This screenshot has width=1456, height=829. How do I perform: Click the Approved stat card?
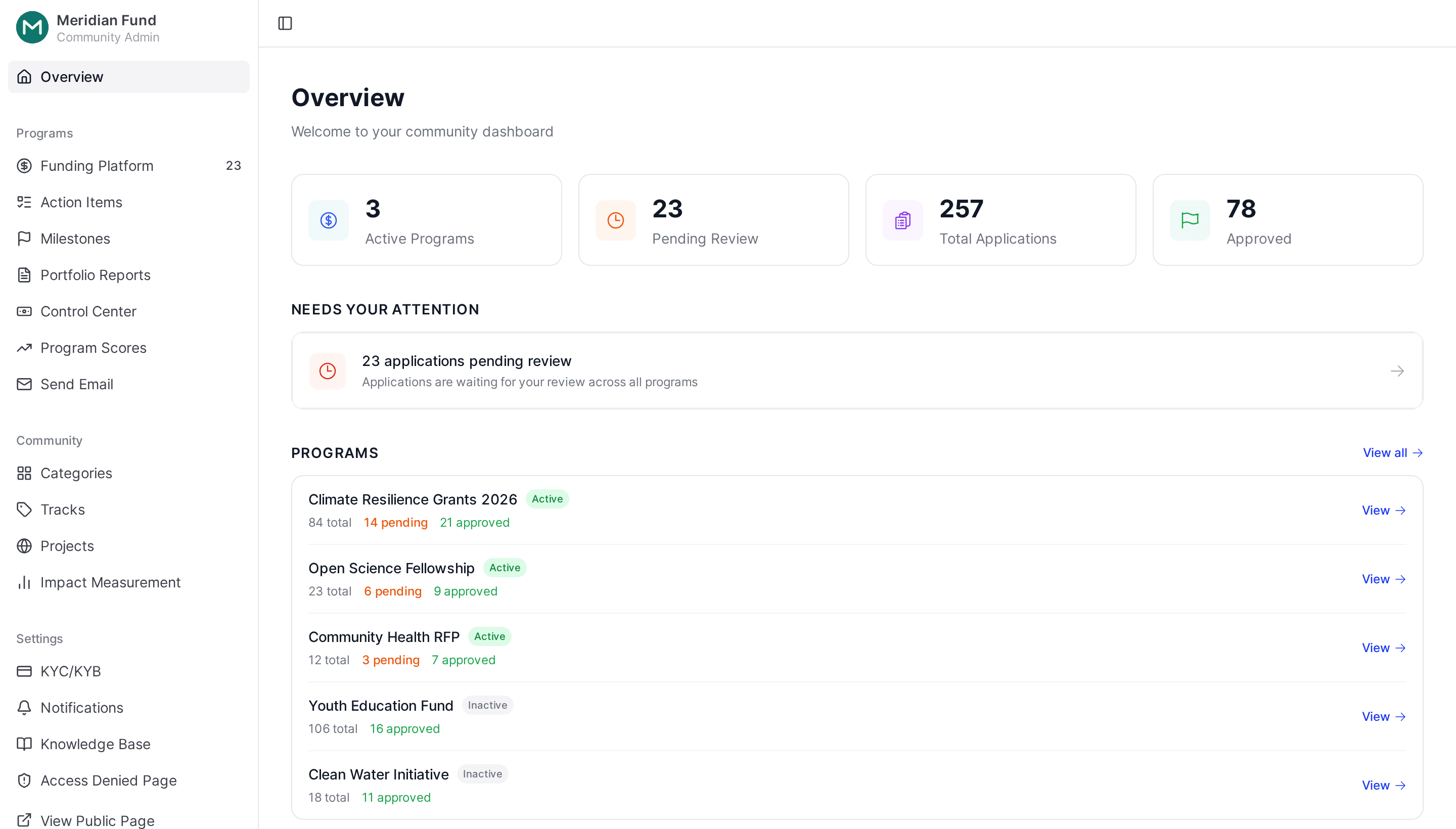[x=1288, y=220]
